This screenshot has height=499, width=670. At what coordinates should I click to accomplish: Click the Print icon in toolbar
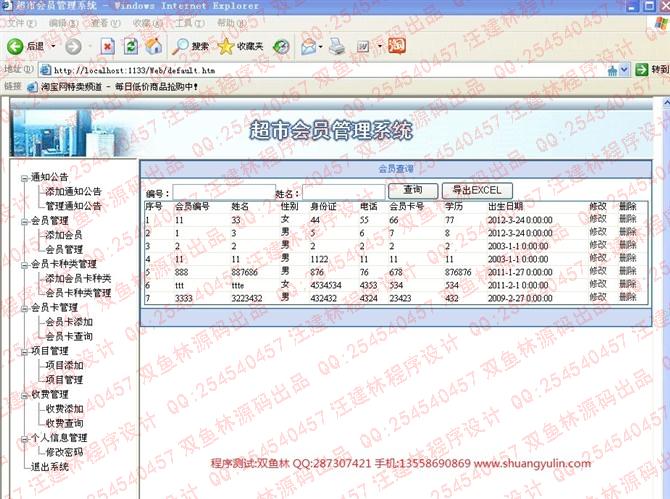tap(337, 46)
